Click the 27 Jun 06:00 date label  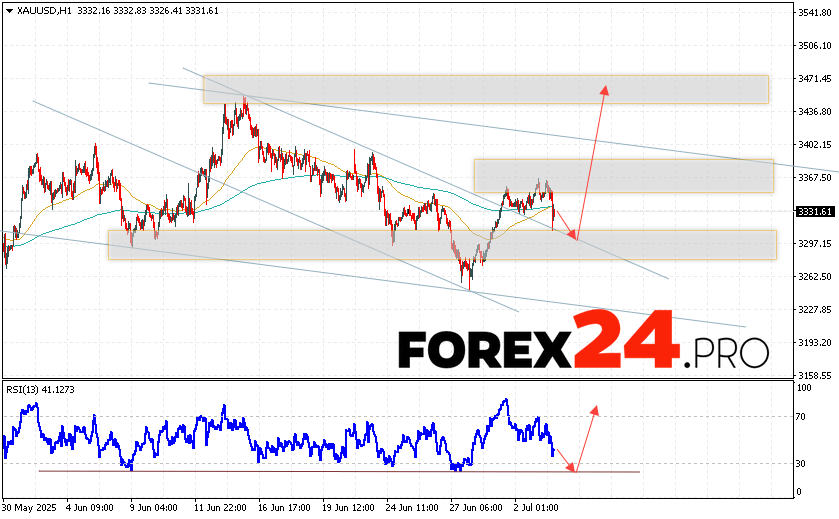473,507
